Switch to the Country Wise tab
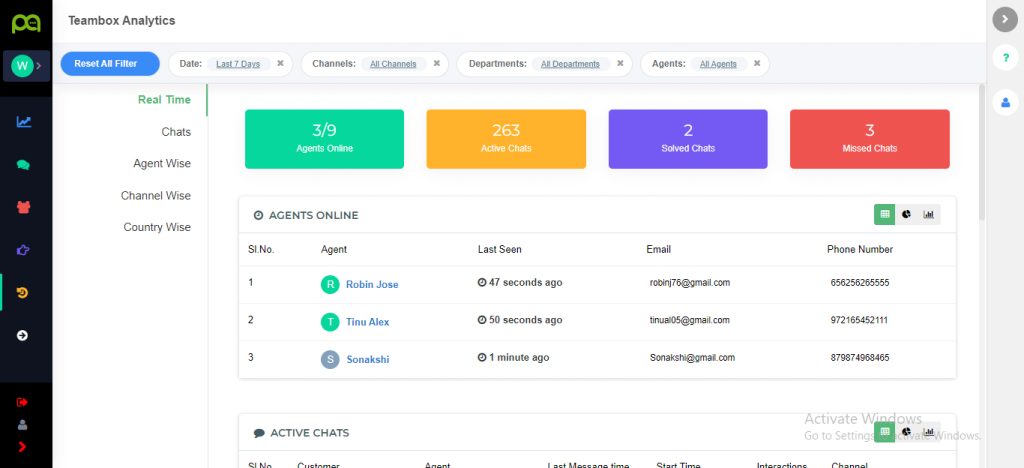 157,227
